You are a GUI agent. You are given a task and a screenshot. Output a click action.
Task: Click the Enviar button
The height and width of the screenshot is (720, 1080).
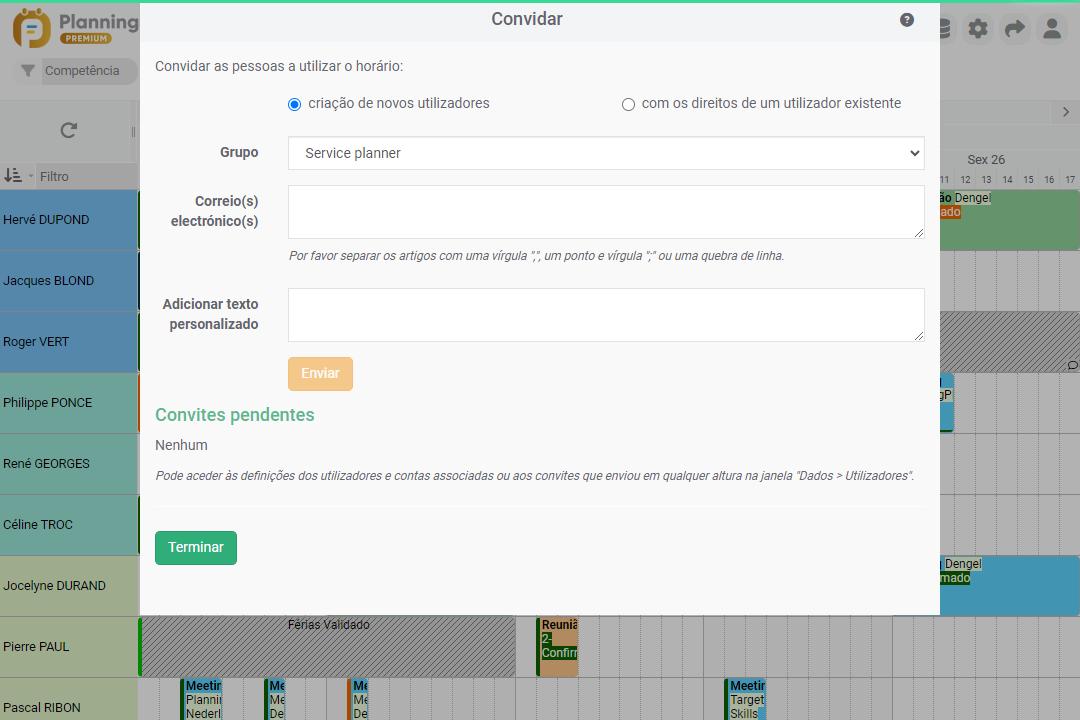320,373
